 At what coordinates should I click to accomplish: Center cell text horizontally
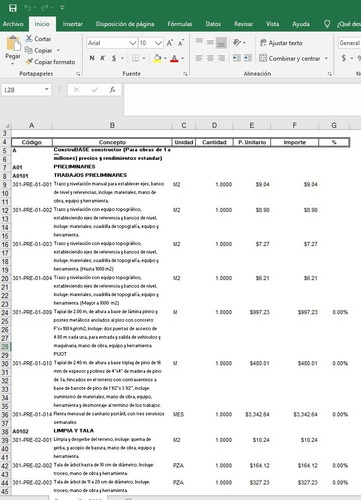[x=210, y=58]
